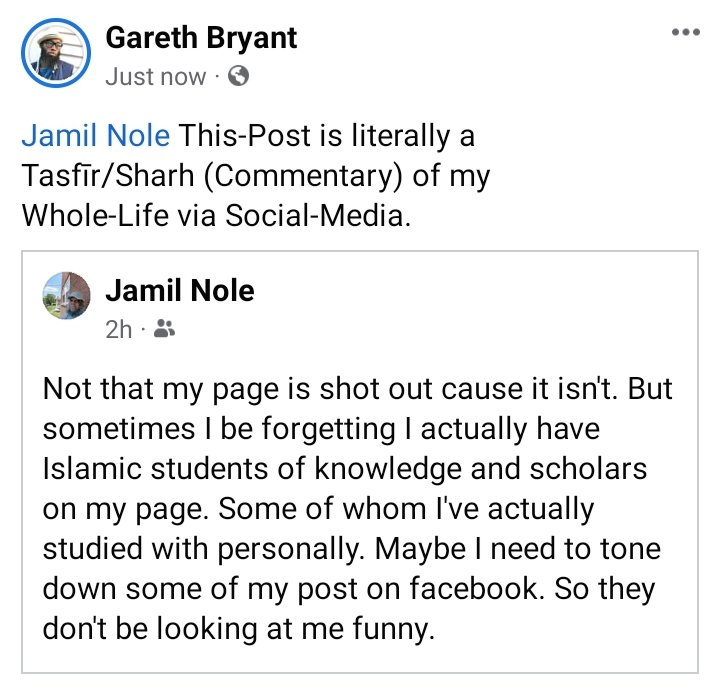The image size is (720, 696).
Task: Click the 'Just now' timestamp
Action: (x=155, y=76)
